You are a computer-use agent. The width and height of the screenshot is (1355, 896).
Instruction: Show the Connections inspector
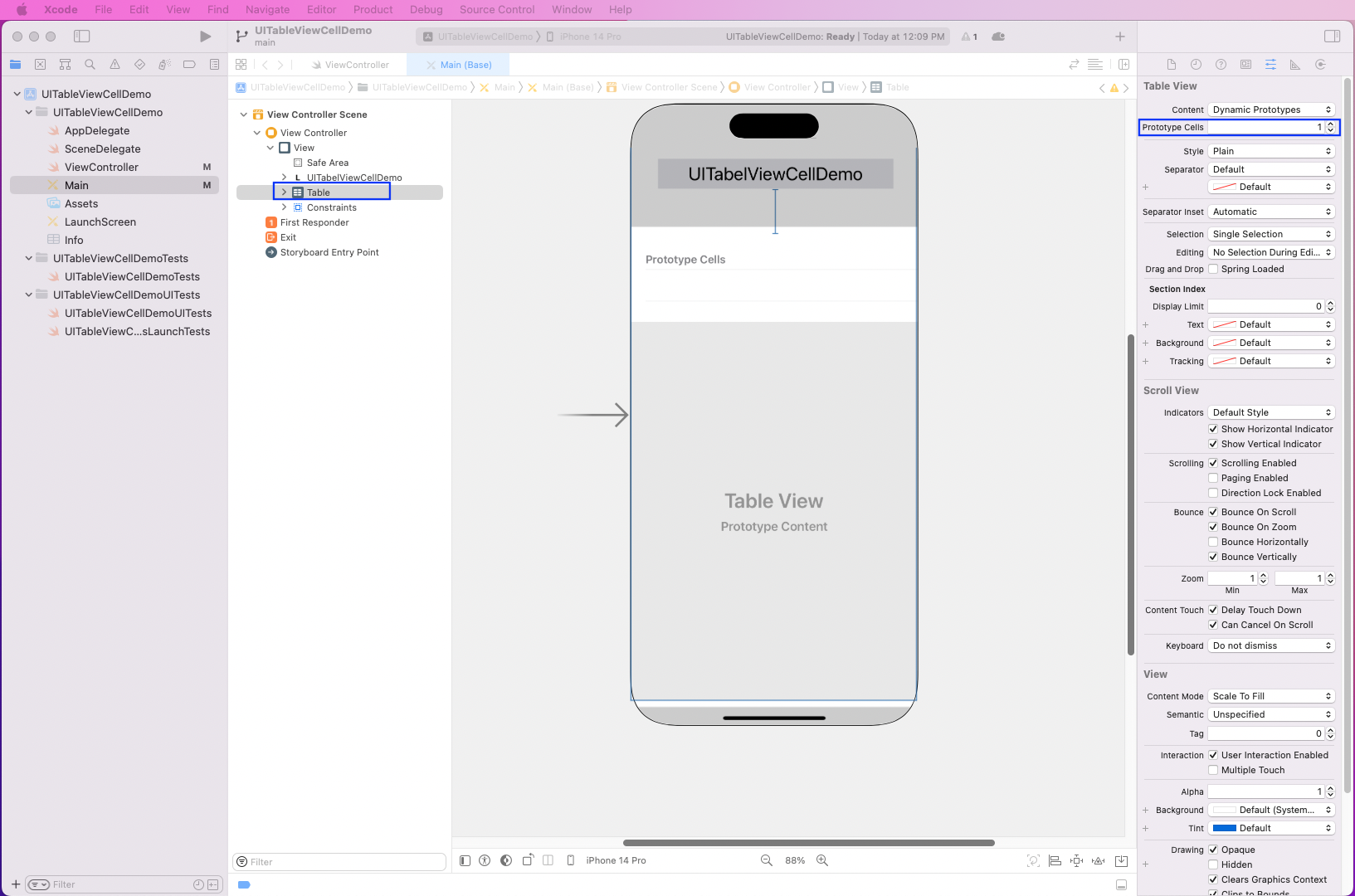coord(1320,65)
